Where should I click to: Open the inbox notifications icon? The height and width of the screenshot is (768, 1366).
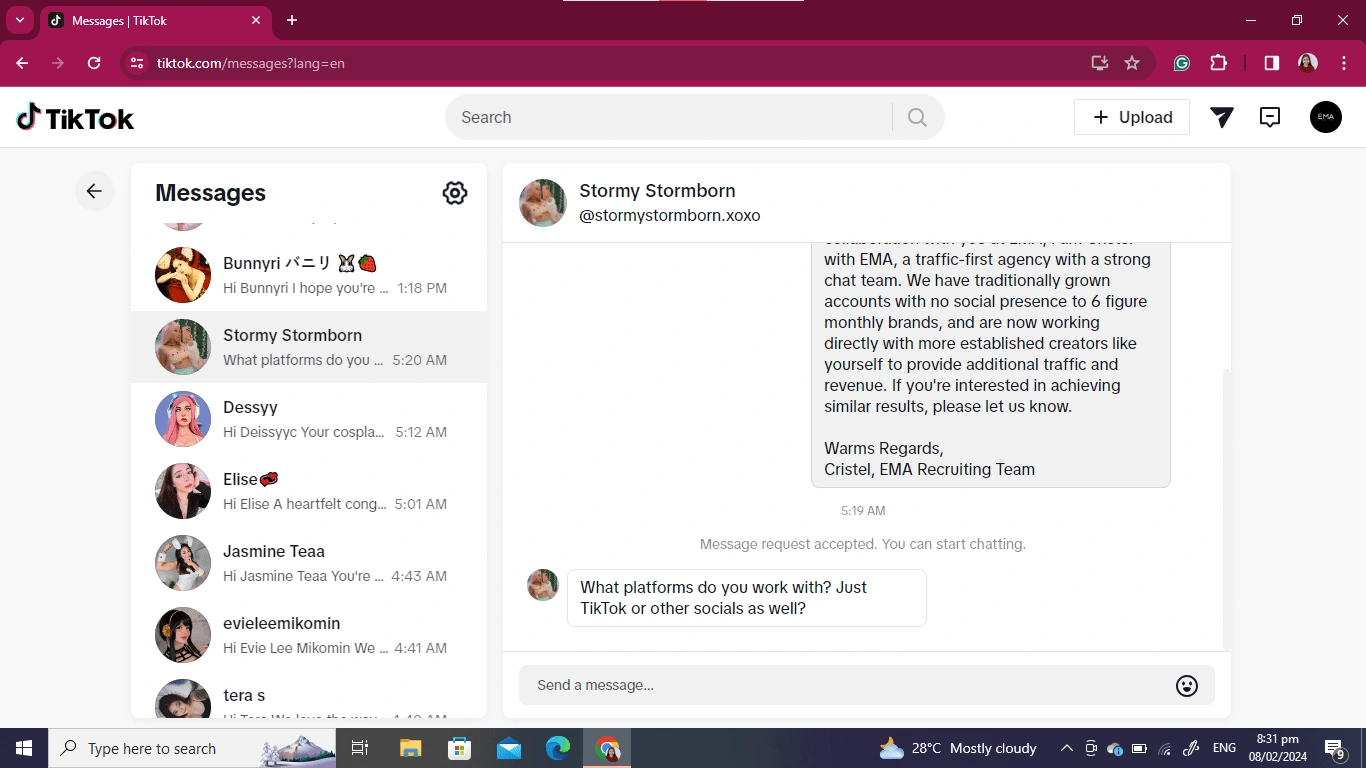point(1270,117)
